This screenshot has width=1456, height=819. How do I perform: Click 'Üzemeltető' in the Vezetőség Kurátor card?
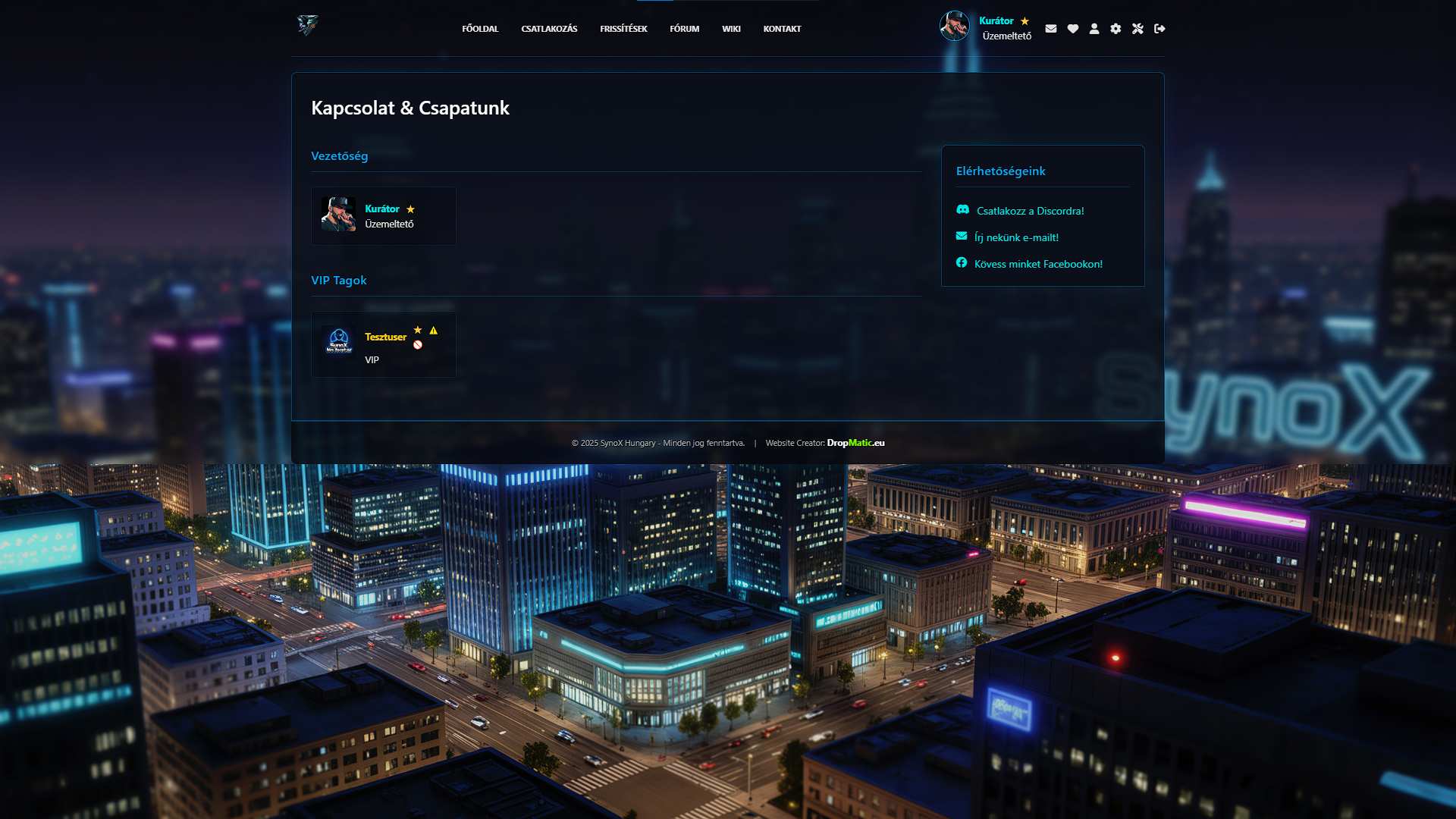(x=389, y=224)
